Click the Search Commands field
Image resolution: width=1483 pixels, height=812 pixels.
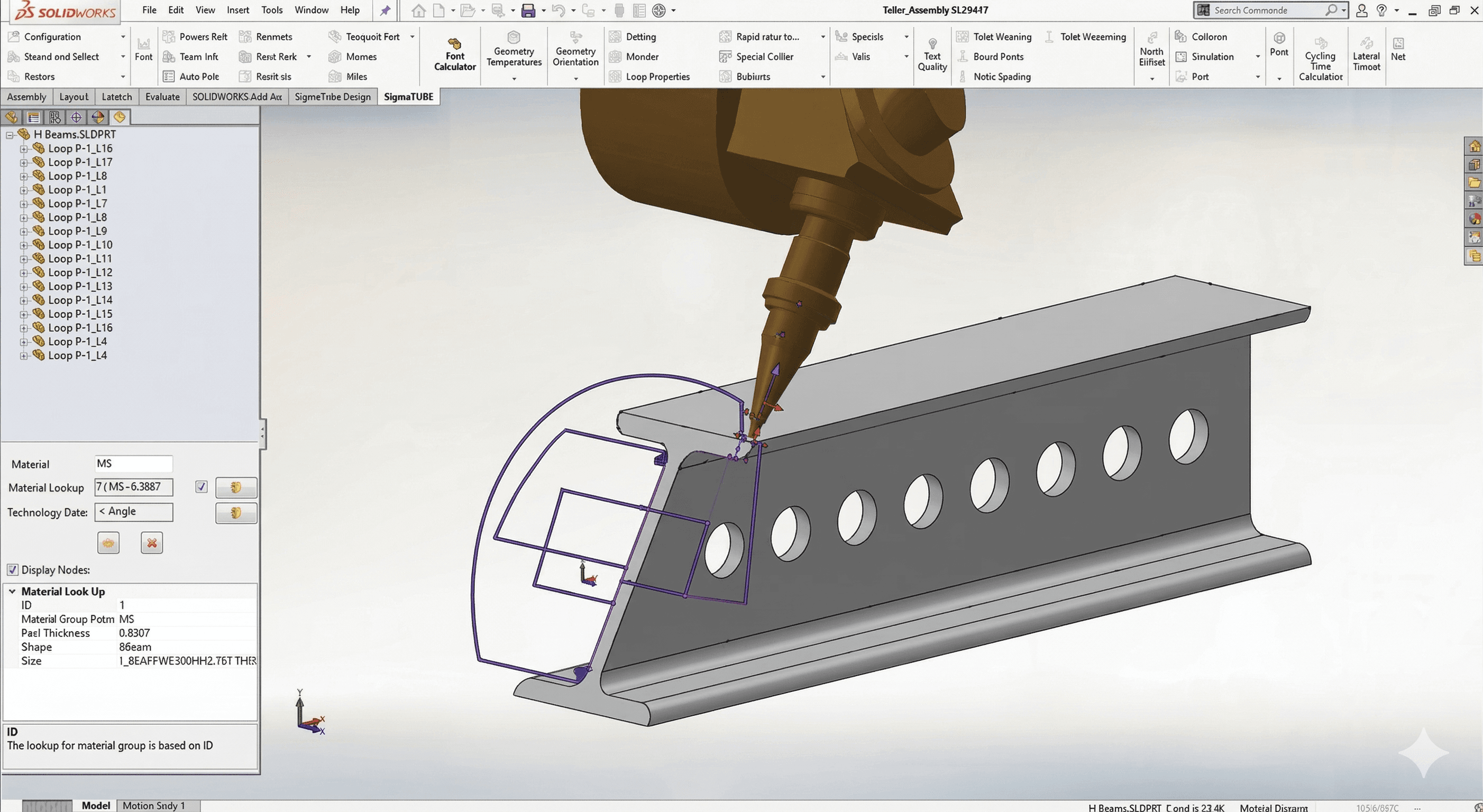click(x=1270, y=11)
